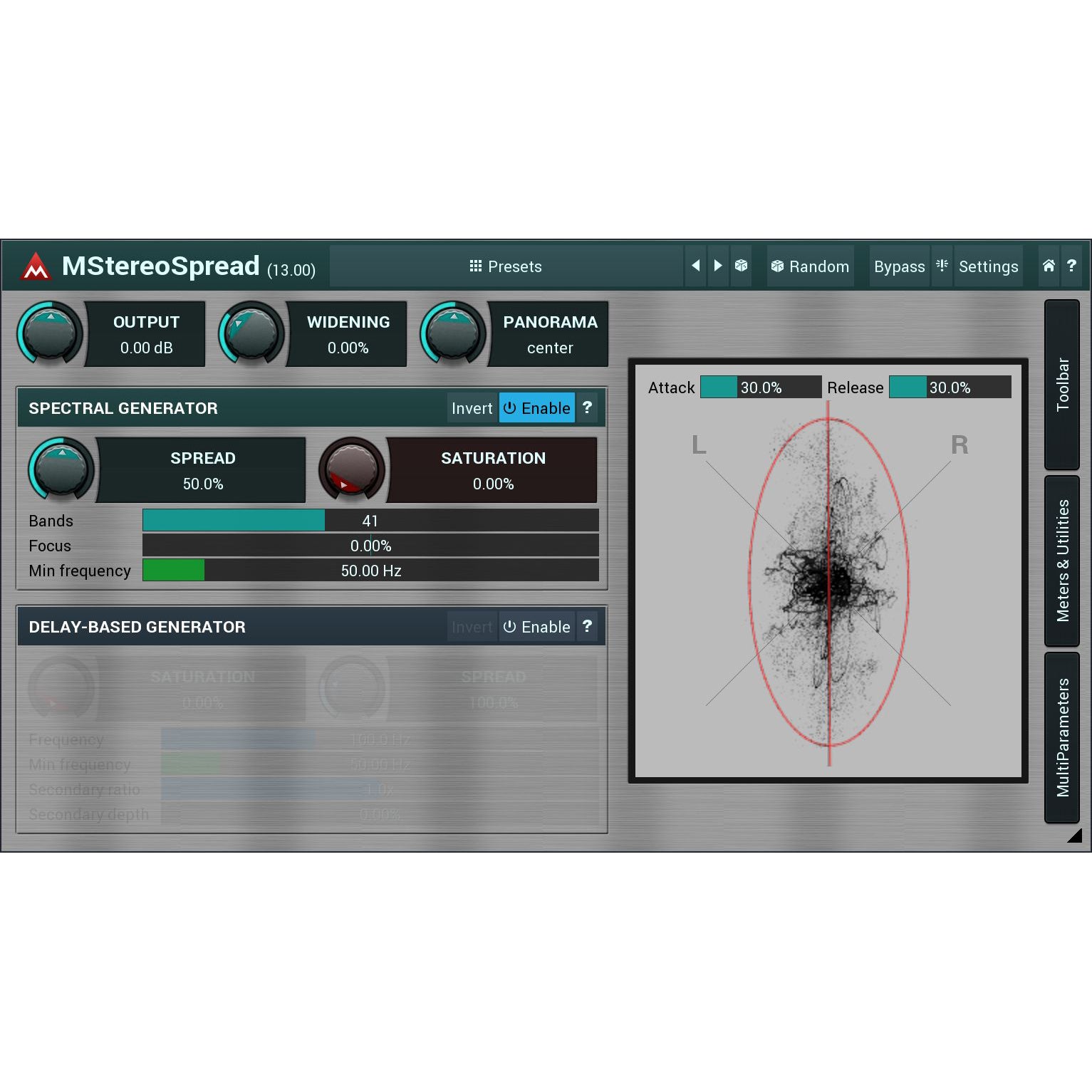Click the random preset dice icon
Image resolution: width=1092 pixels, height=1092 pixels.
(x=742, y=266)
